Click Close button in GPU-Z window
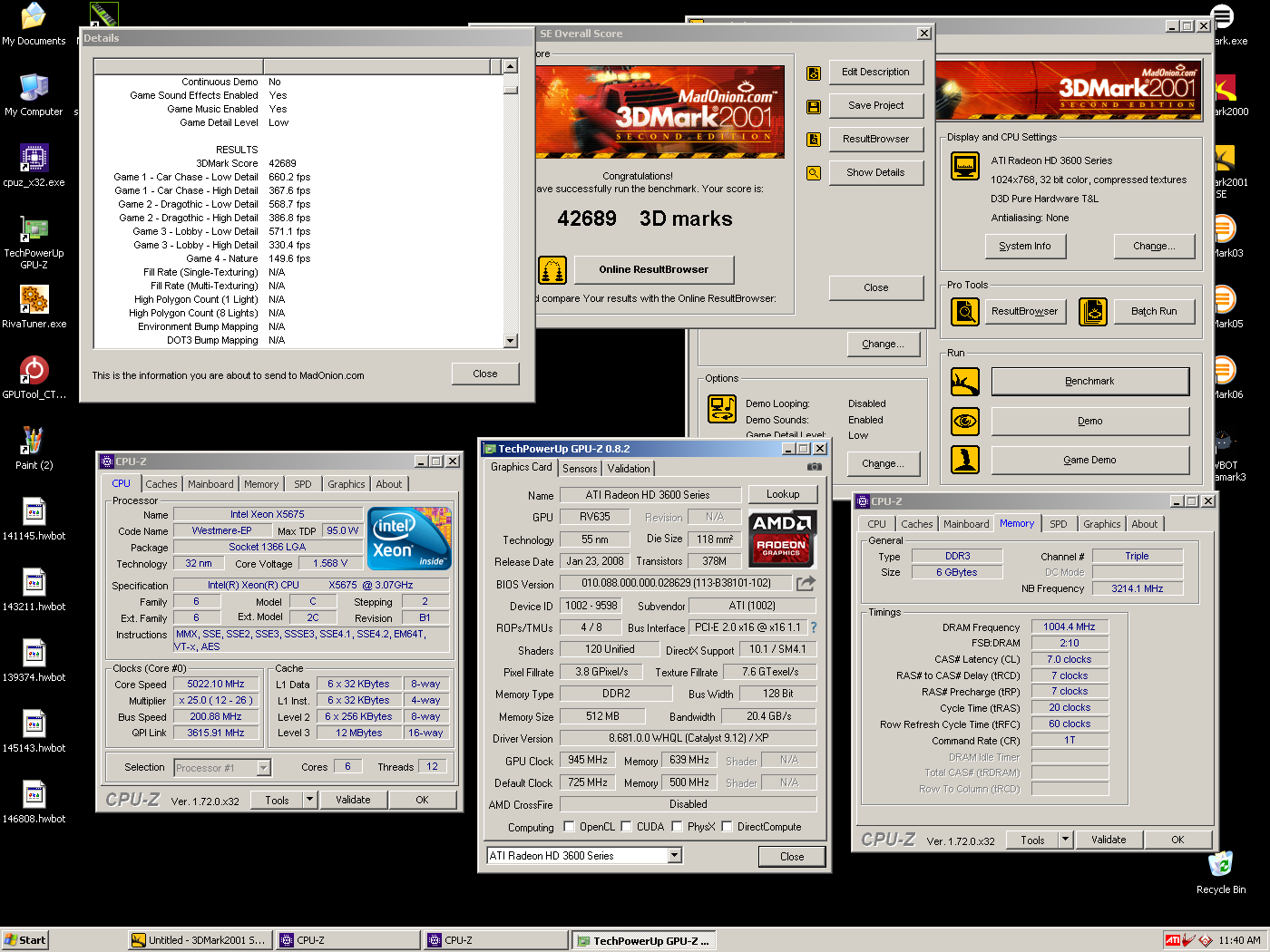This screenshot has width=1270, height=952. point(792,857)
